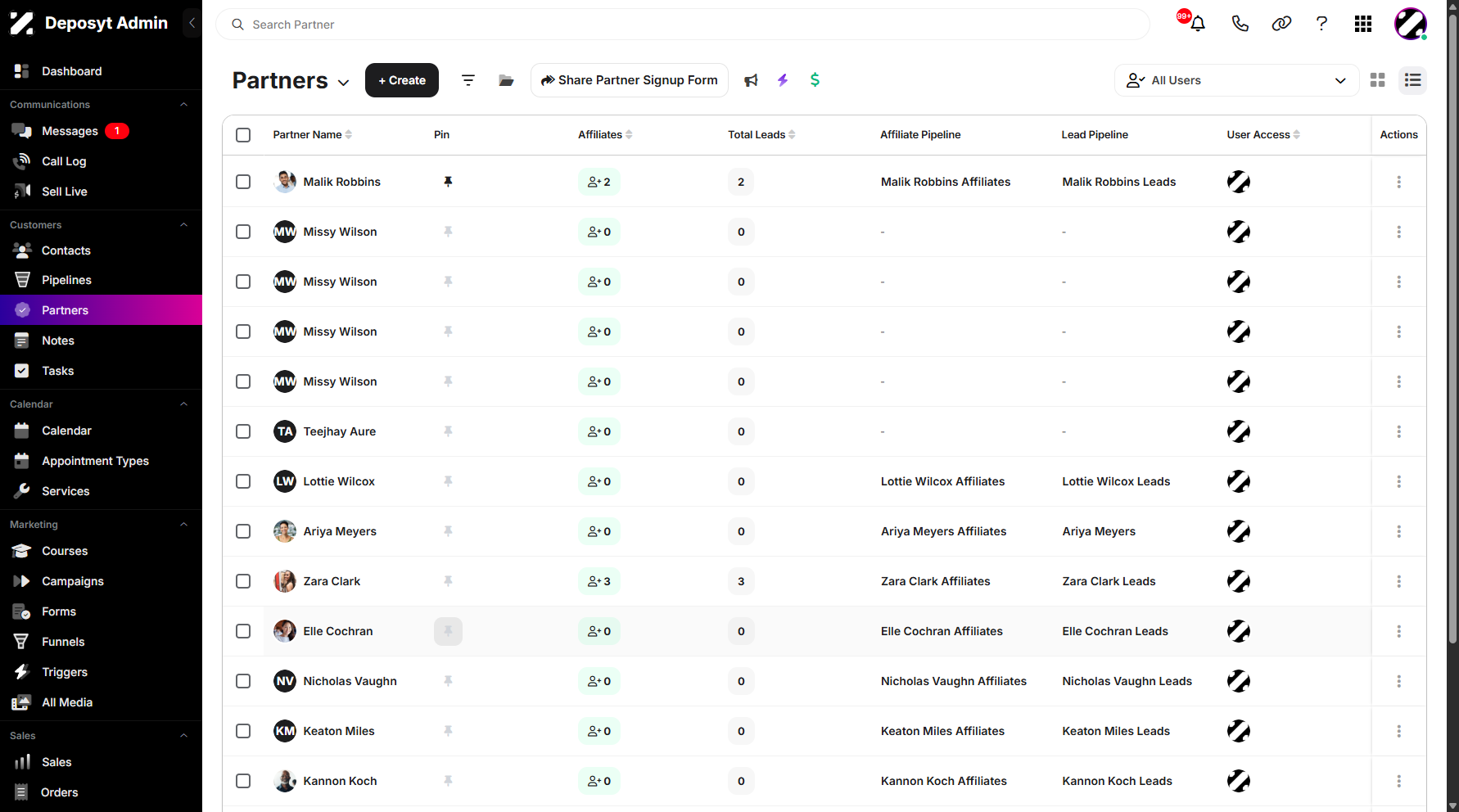
Task: Click the Create button
Action: click(x=402, y=80)
